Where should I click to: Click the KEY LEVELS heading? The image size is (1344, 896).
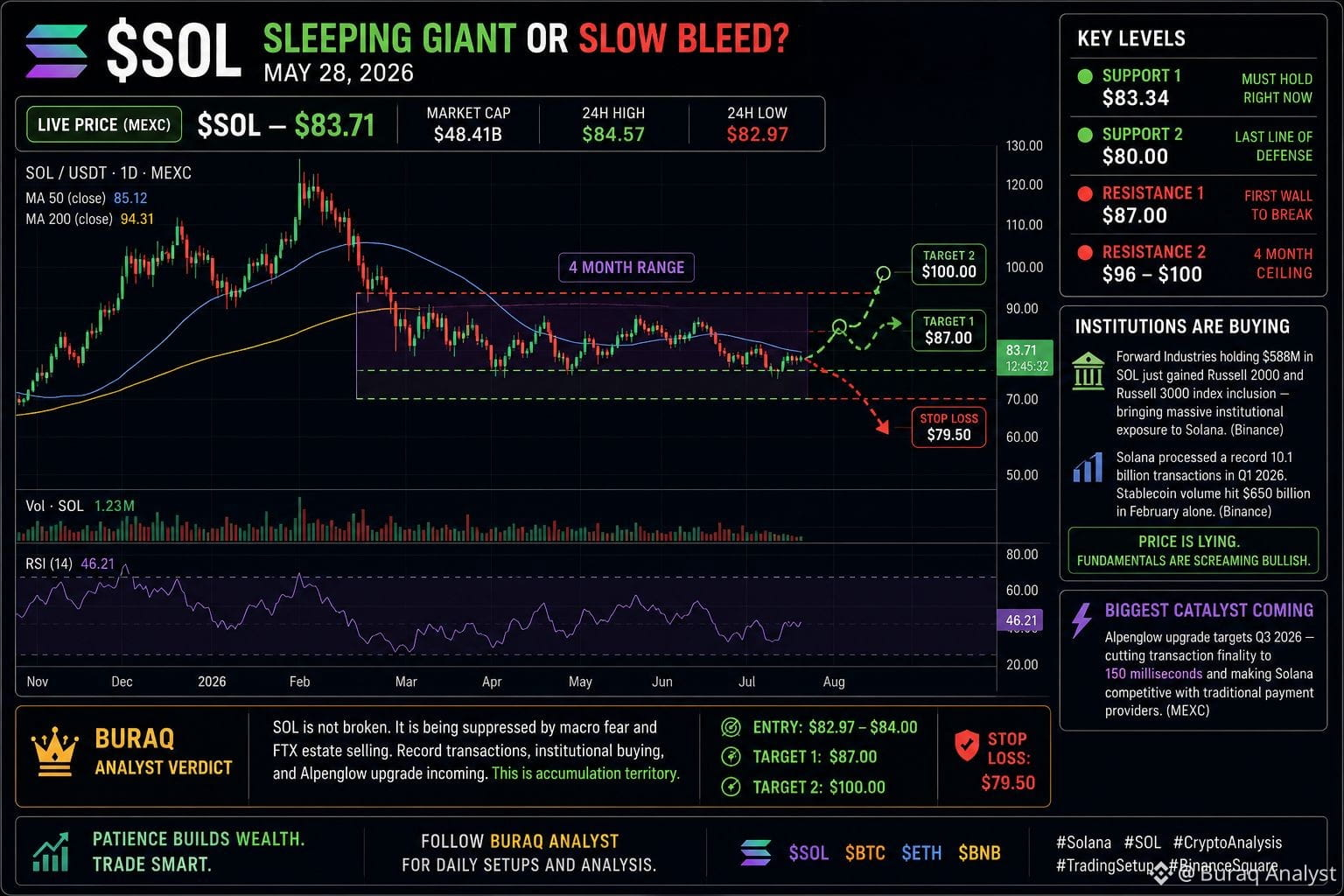(1131, 38)
